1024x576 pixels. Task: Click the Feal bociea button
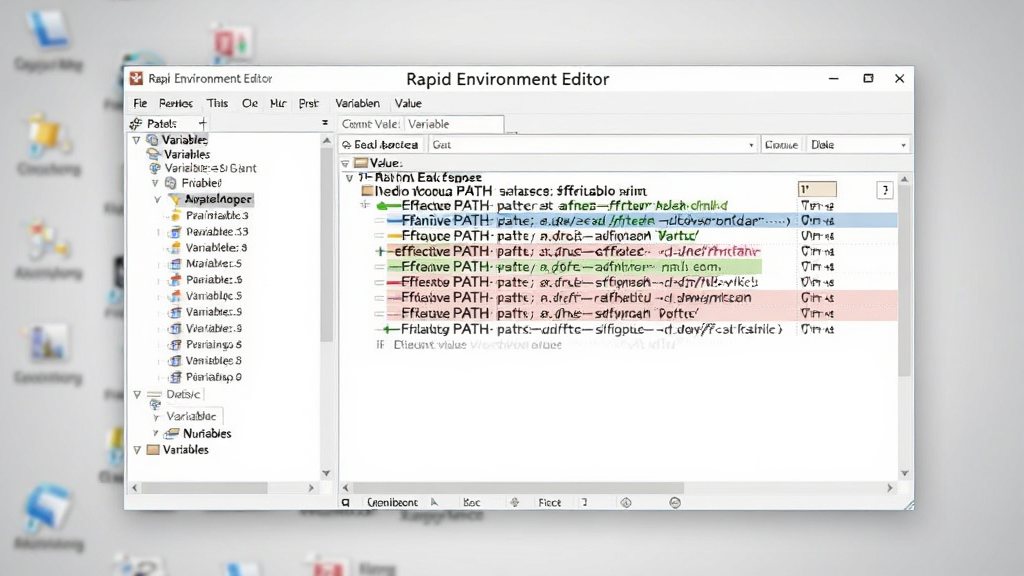coord(381,145)
